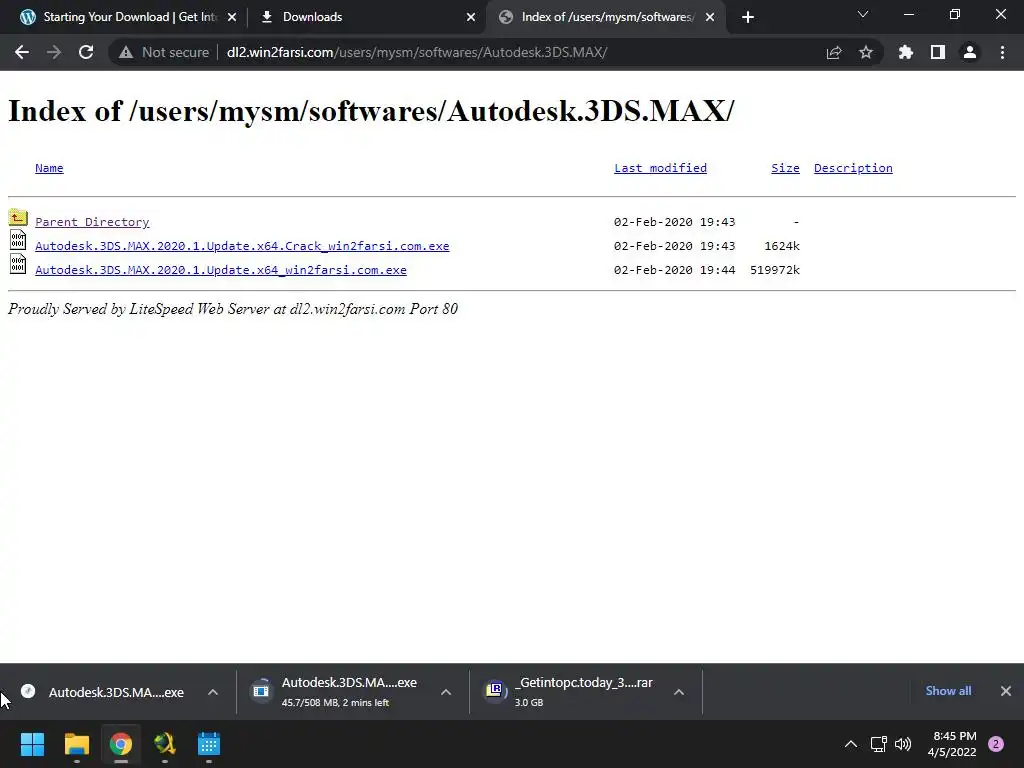Viewport: 1024px width, 768px height.
Task: Click the binary icon beside x64_win2farsi file
Action: tap(18, 264)
